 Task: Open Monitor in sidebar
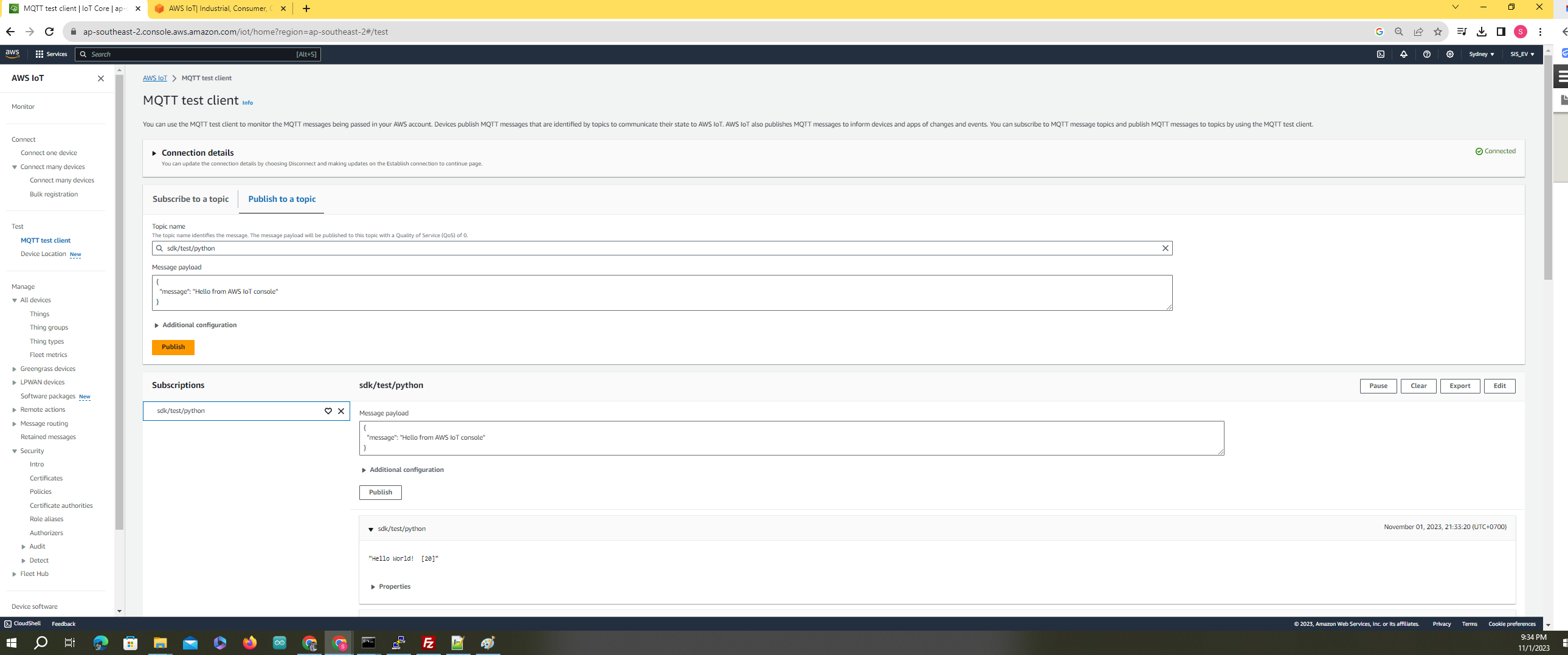23,106
